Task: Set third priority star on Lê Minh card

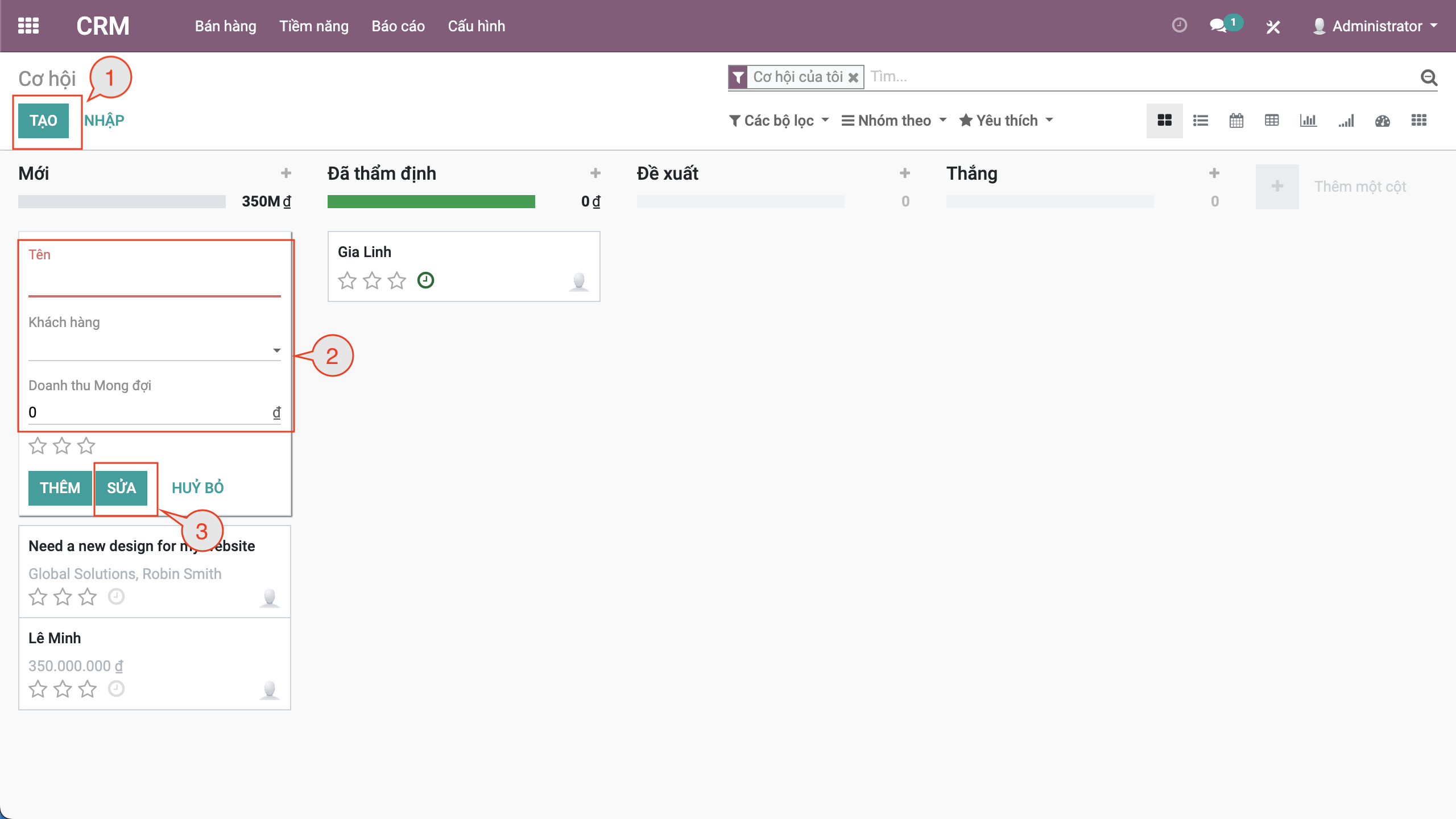Action: pyautogui.click(x=88, y=689)
